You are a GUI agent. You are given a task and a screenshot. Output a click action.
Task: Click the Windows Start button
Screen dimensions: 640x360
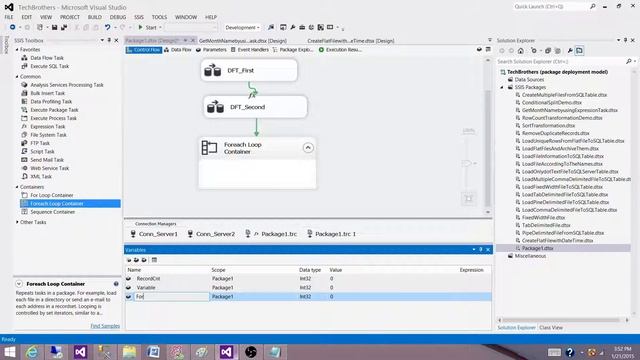pyautogui.click(x=9, y=351)
